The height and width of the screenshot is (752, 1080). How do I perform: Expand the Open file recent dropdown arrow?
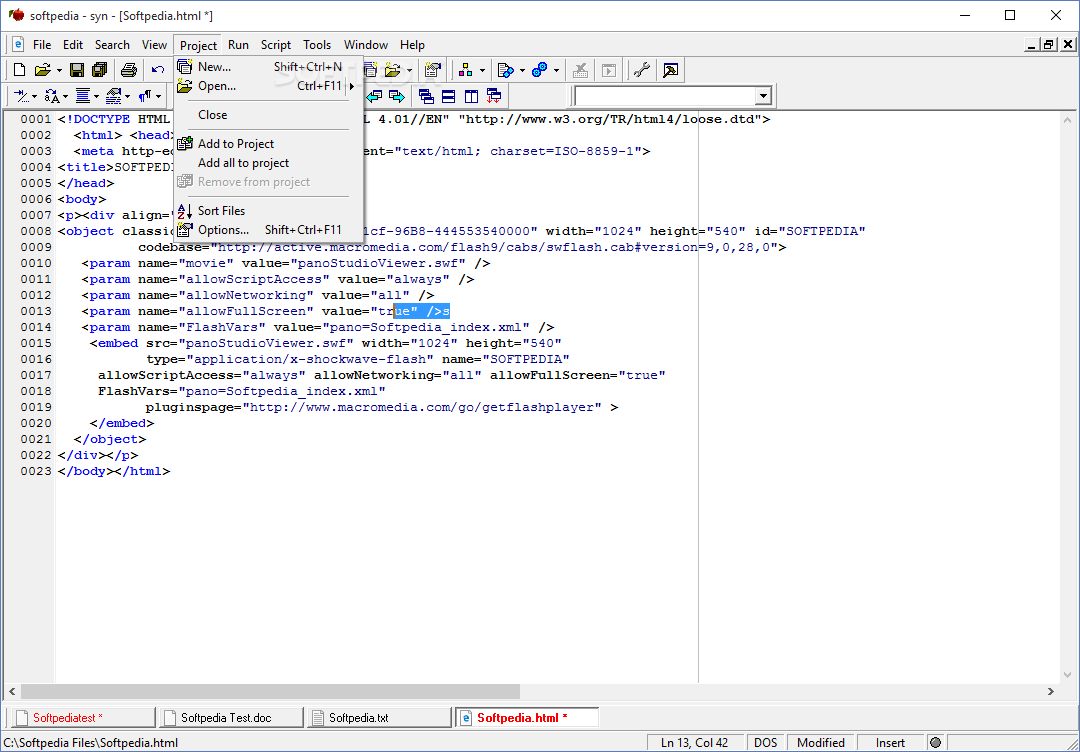[59, 70]
